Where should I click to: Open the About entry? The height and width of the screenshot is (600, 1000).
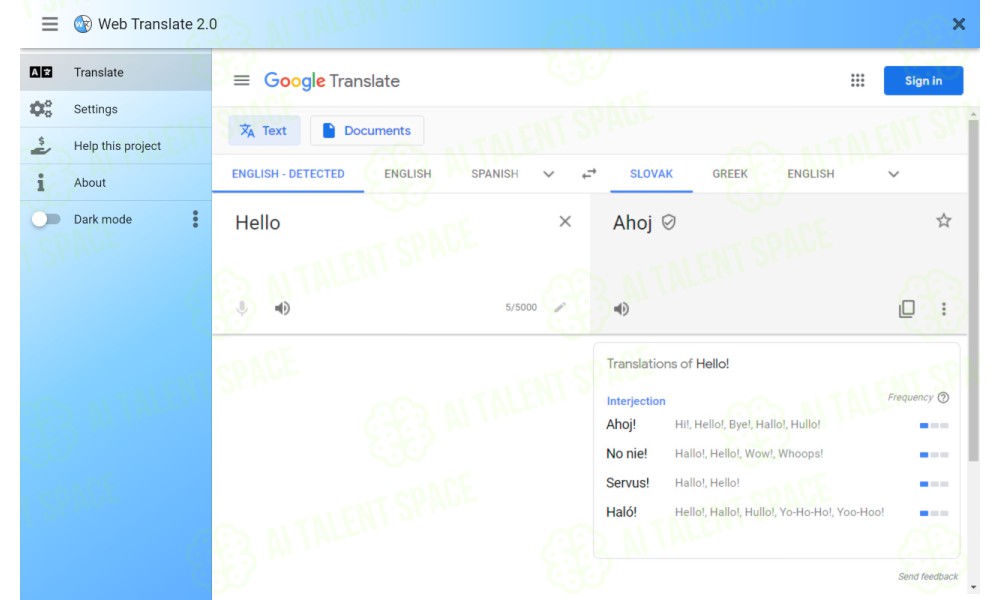[x=115, y=183]
